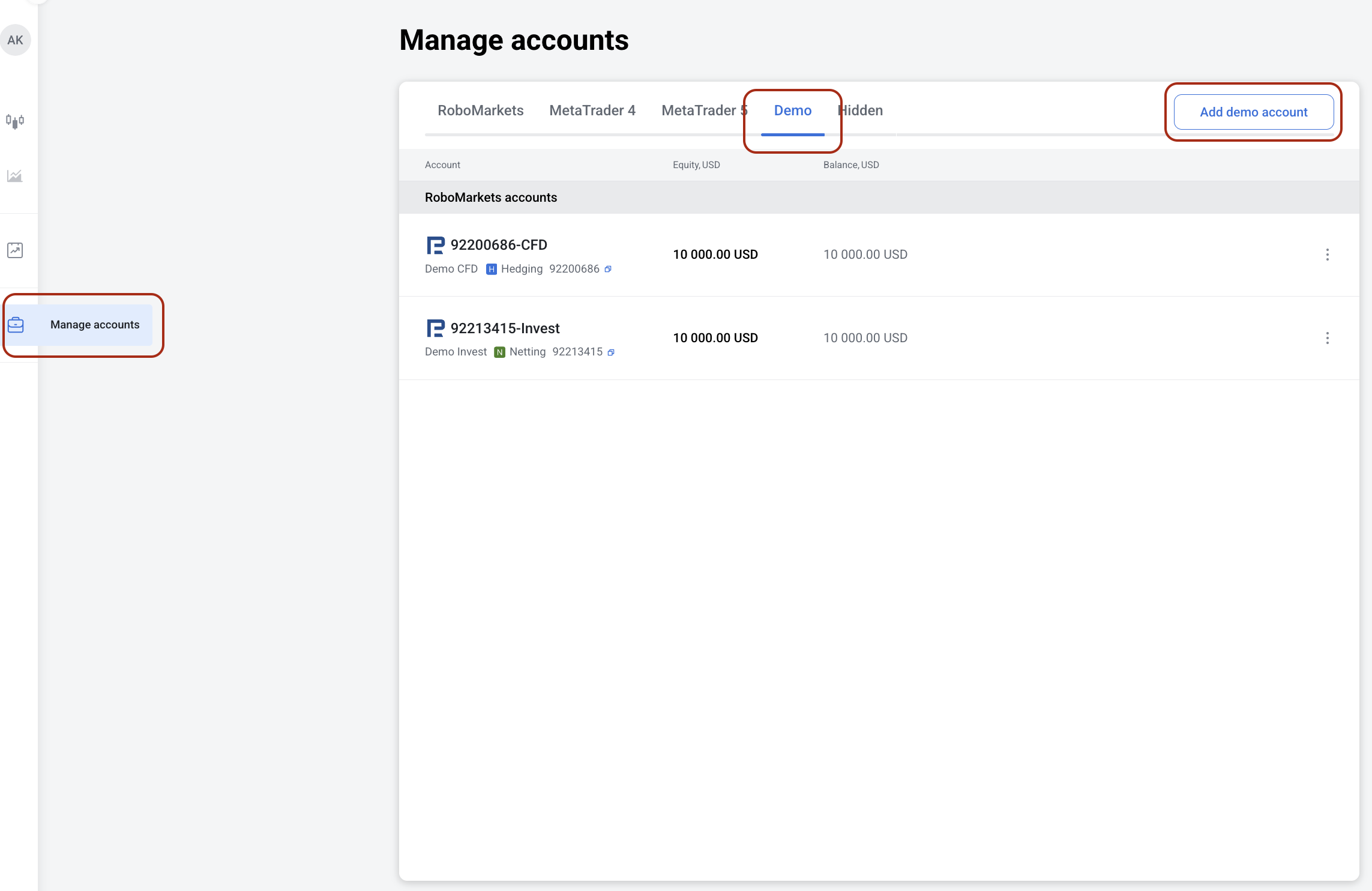The width and height of the screenshot is (1372, 891).
Task: Click the Netting mode label
Action: 528,352
